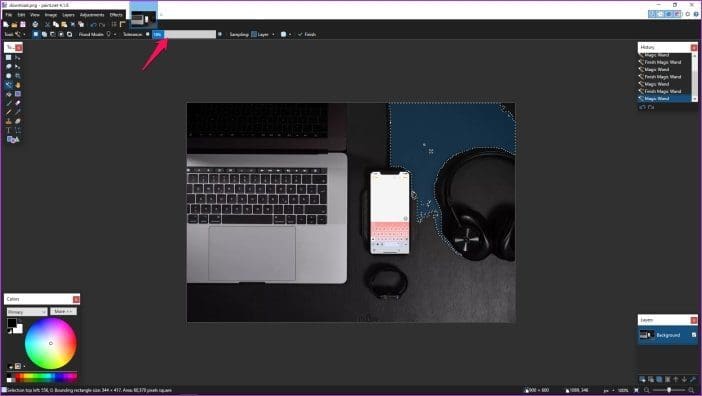The height and width of the screenshot is (396, 702).
Task: Select the Lasso Select tool
Action: coord(9,66)
